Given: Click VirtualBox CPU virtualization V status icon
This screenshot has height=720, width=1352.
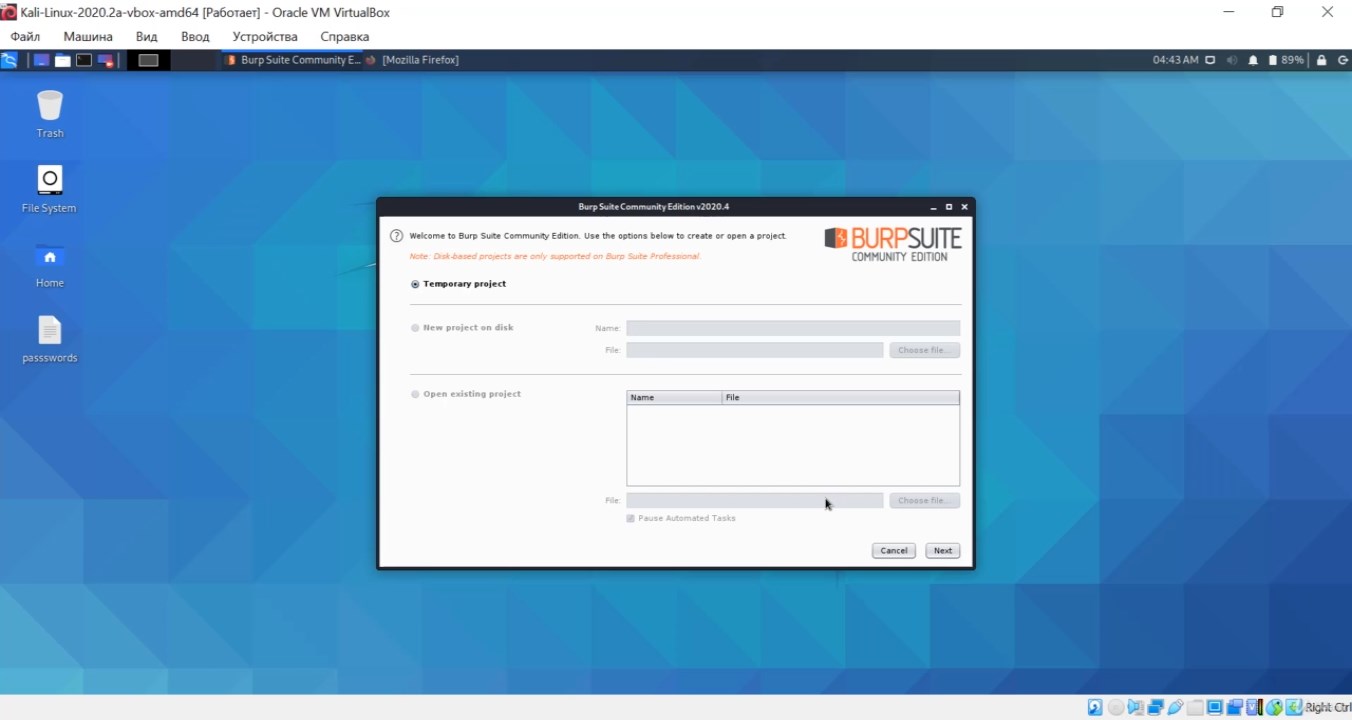Looking at the screenshot, I should (x=1254, y=708).
